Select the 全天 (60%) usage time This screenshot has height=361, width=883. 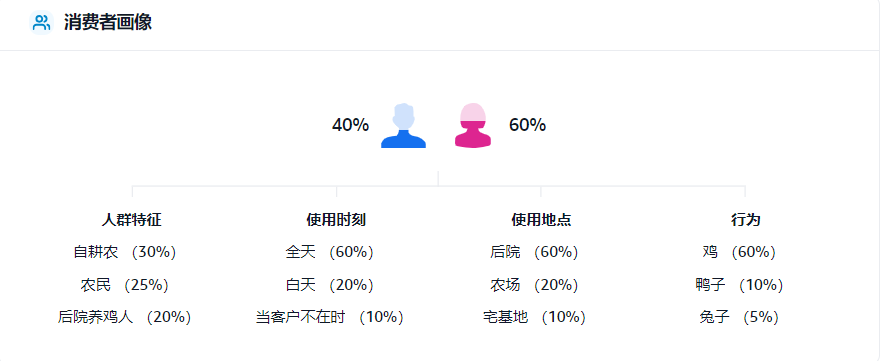pyautogui.click(x=329, y=252)
